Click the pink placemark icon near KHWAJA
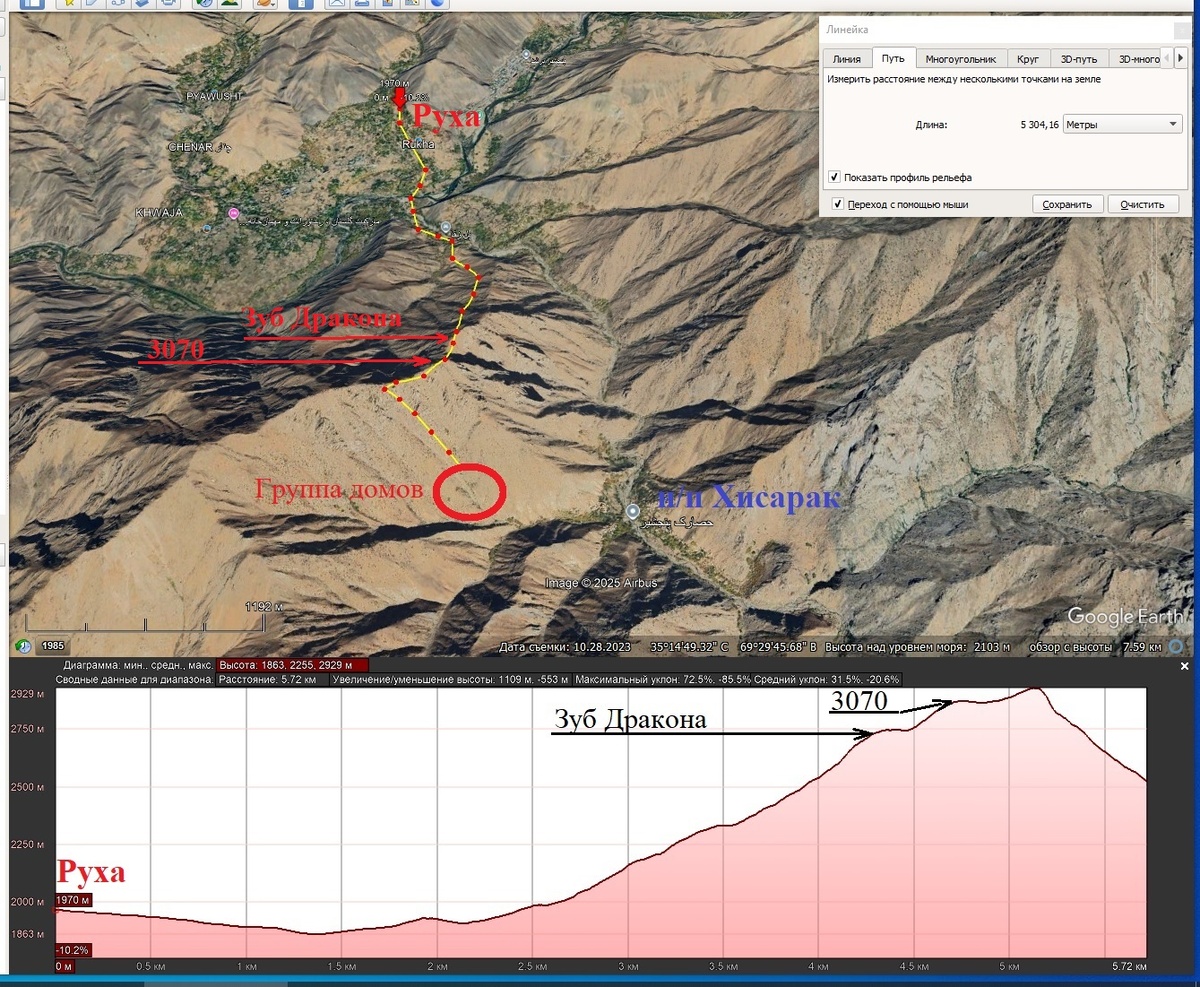The height and width of the screenshot is (987, 1200). tap(234, 213)
